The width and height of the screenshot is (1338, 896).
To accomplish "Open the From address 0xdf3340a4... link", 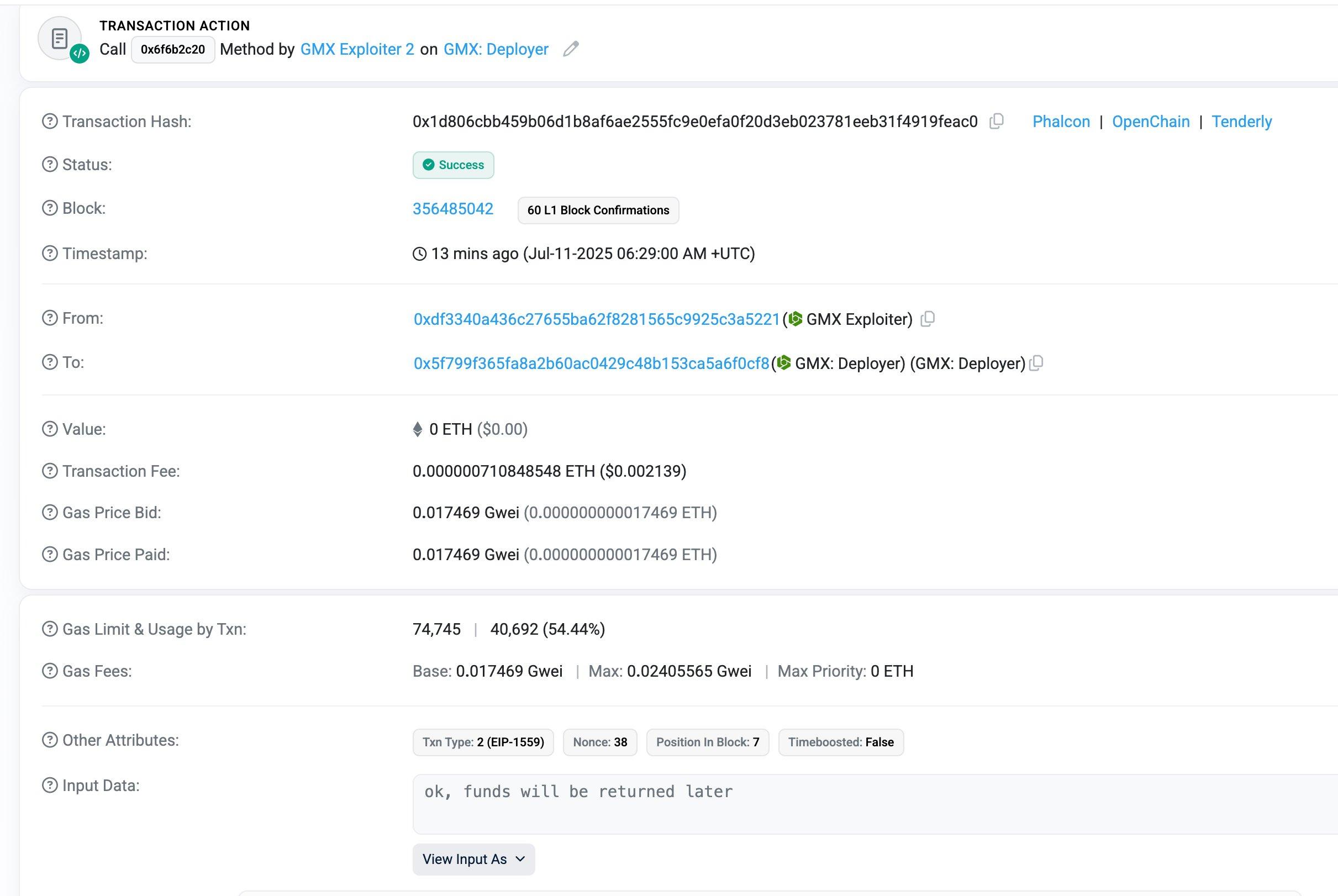I will point(597,319).
